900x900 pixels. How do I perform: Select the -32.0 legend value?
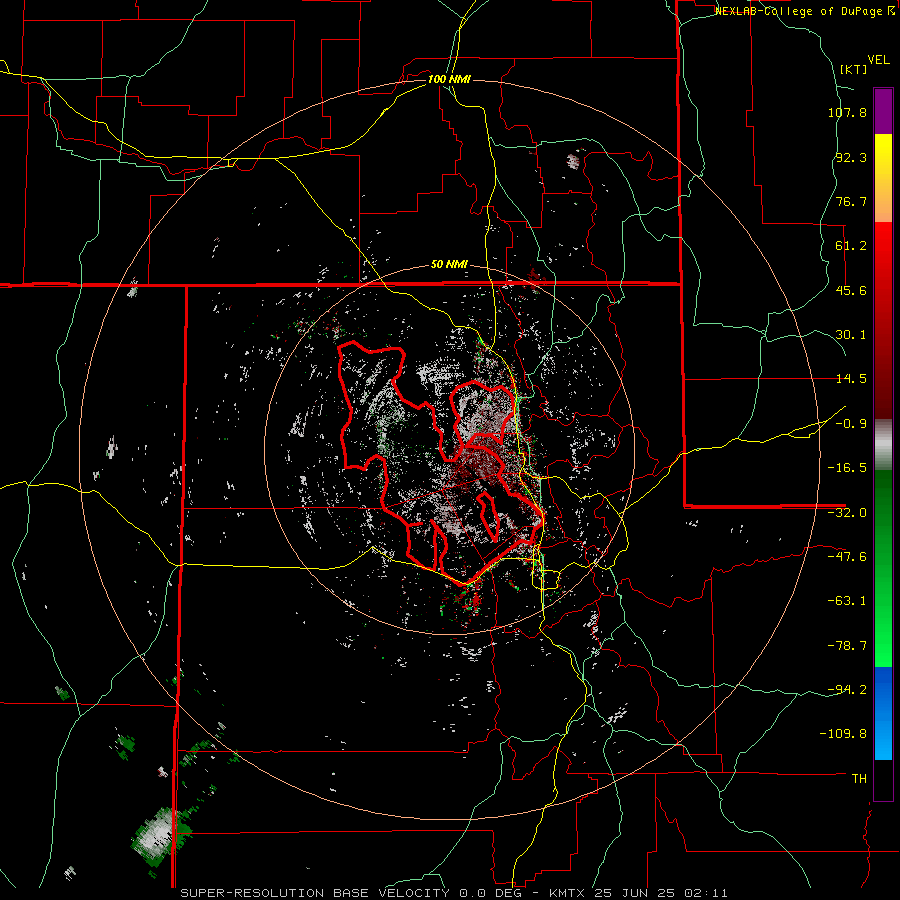click(847, 513)
